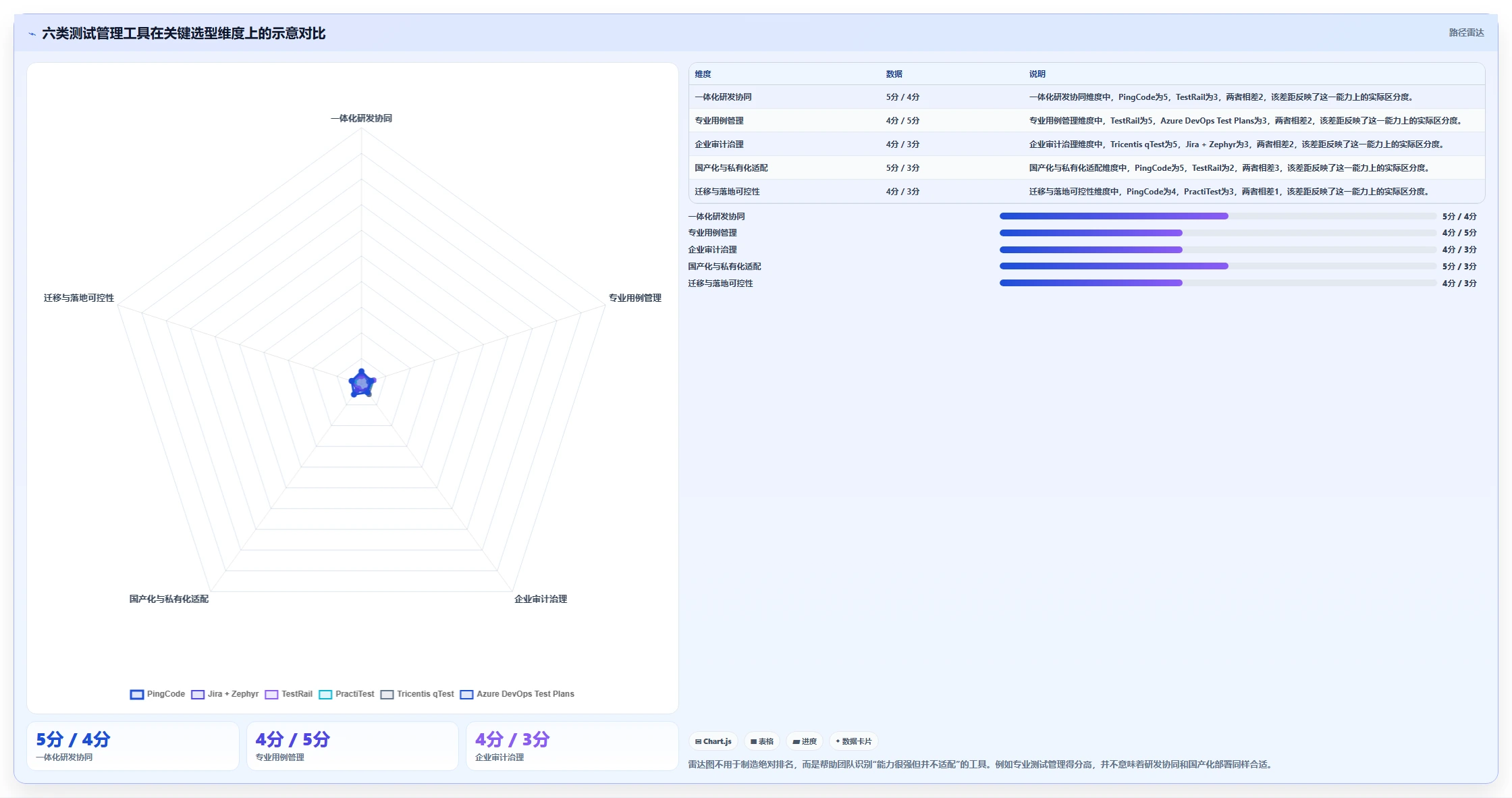Click the 国产化与私有化适配 progress row label
The image size is (1512, 798).
click(724, 267)
